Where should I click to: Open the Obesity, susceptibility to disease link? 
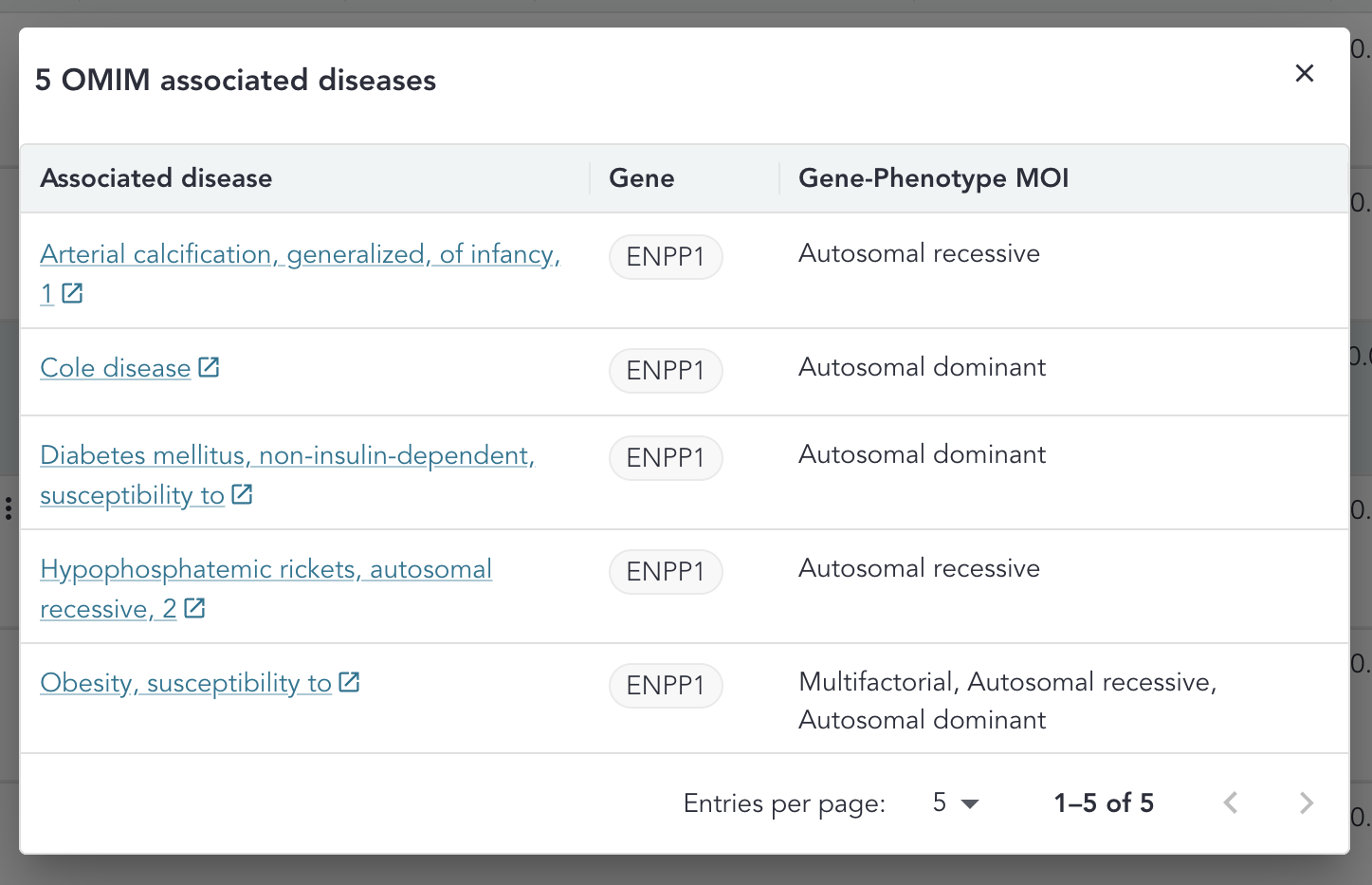(x=185, y=682)
